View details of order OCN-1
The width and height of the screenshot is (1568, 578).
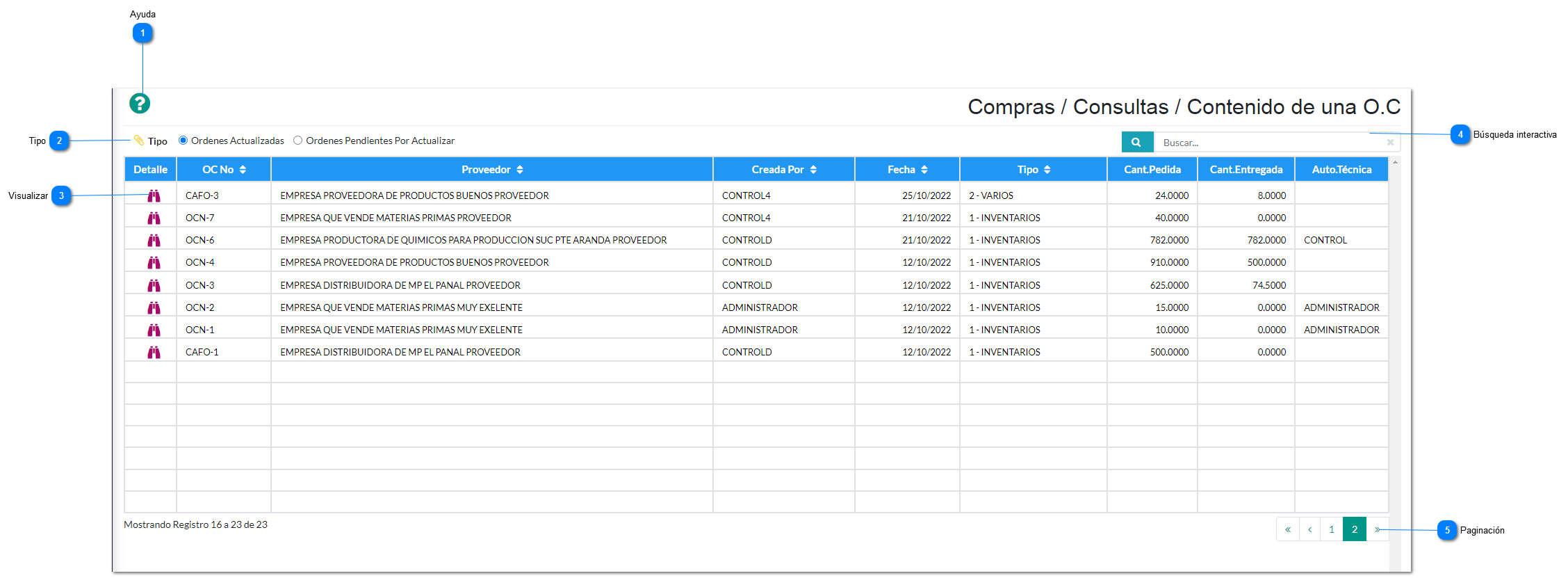point(154,330)
